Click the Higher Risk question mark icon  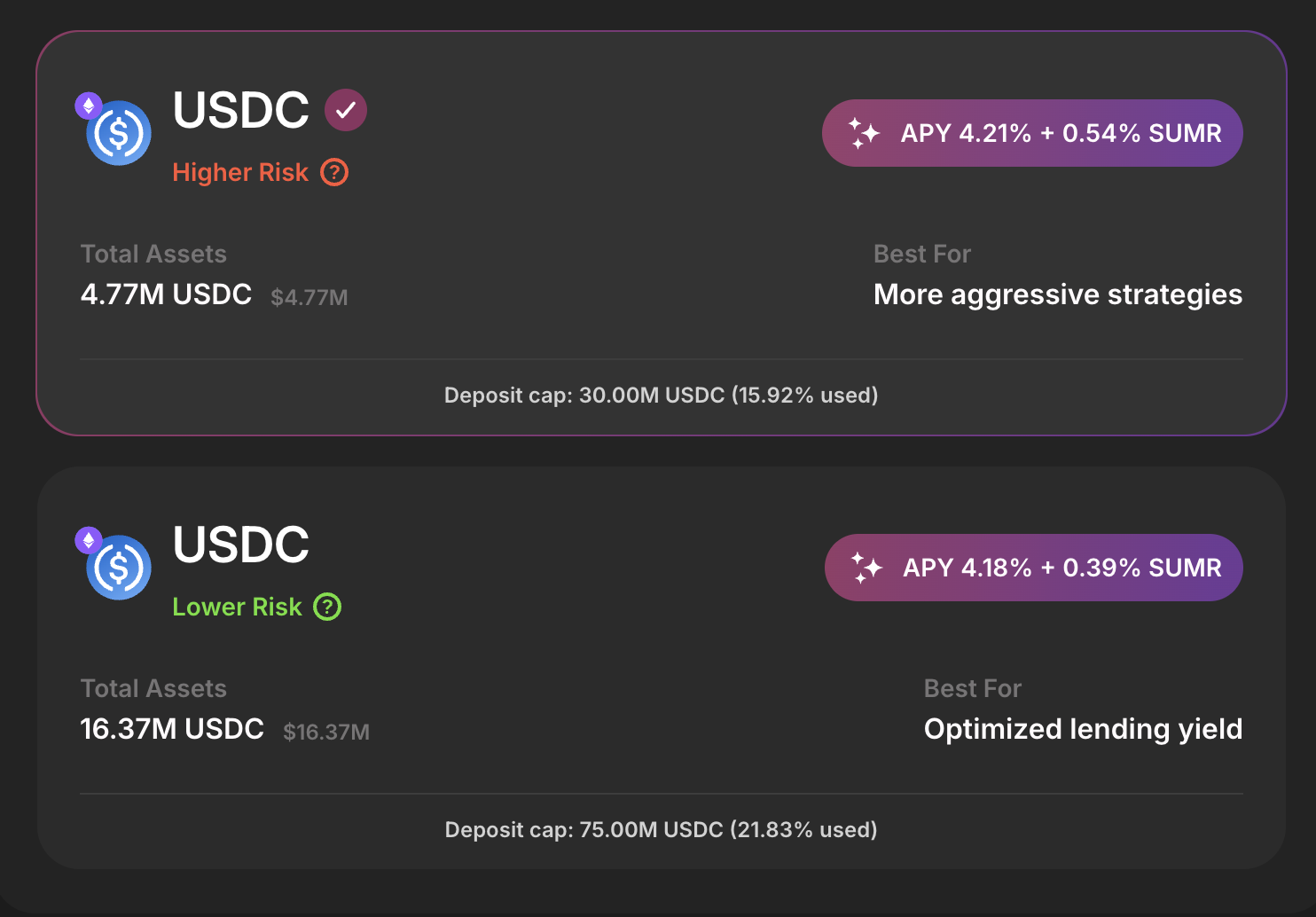tap(334, 172)
